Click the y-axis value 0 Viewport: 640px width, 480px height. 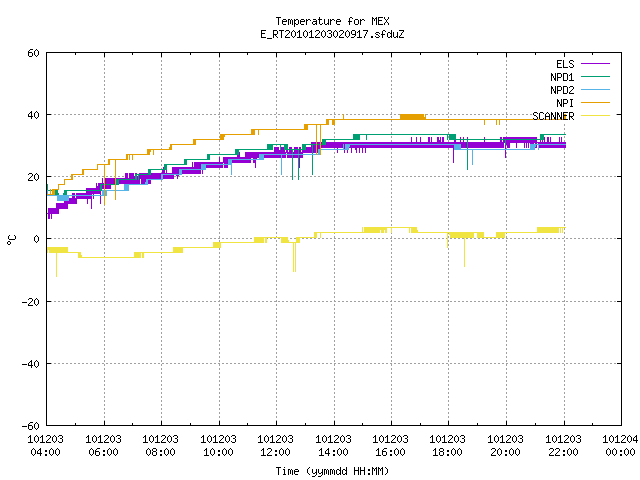36,239
